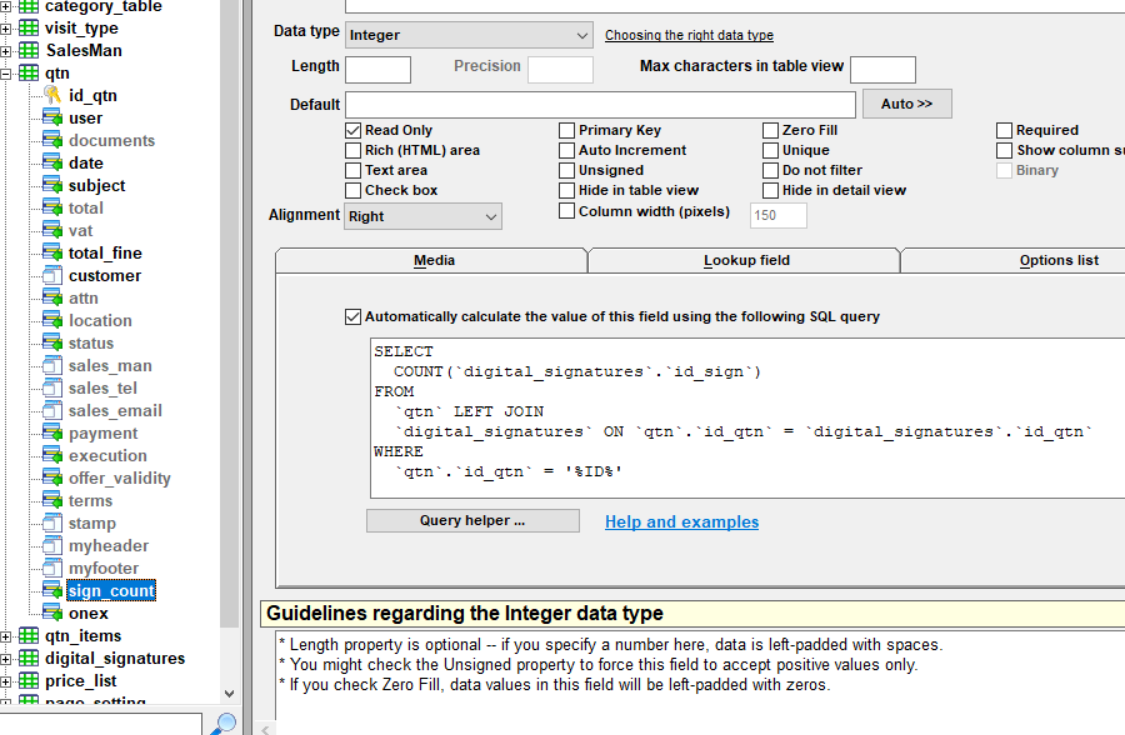
Task: Tick the Text area checkbox
Action: point(352,170)
